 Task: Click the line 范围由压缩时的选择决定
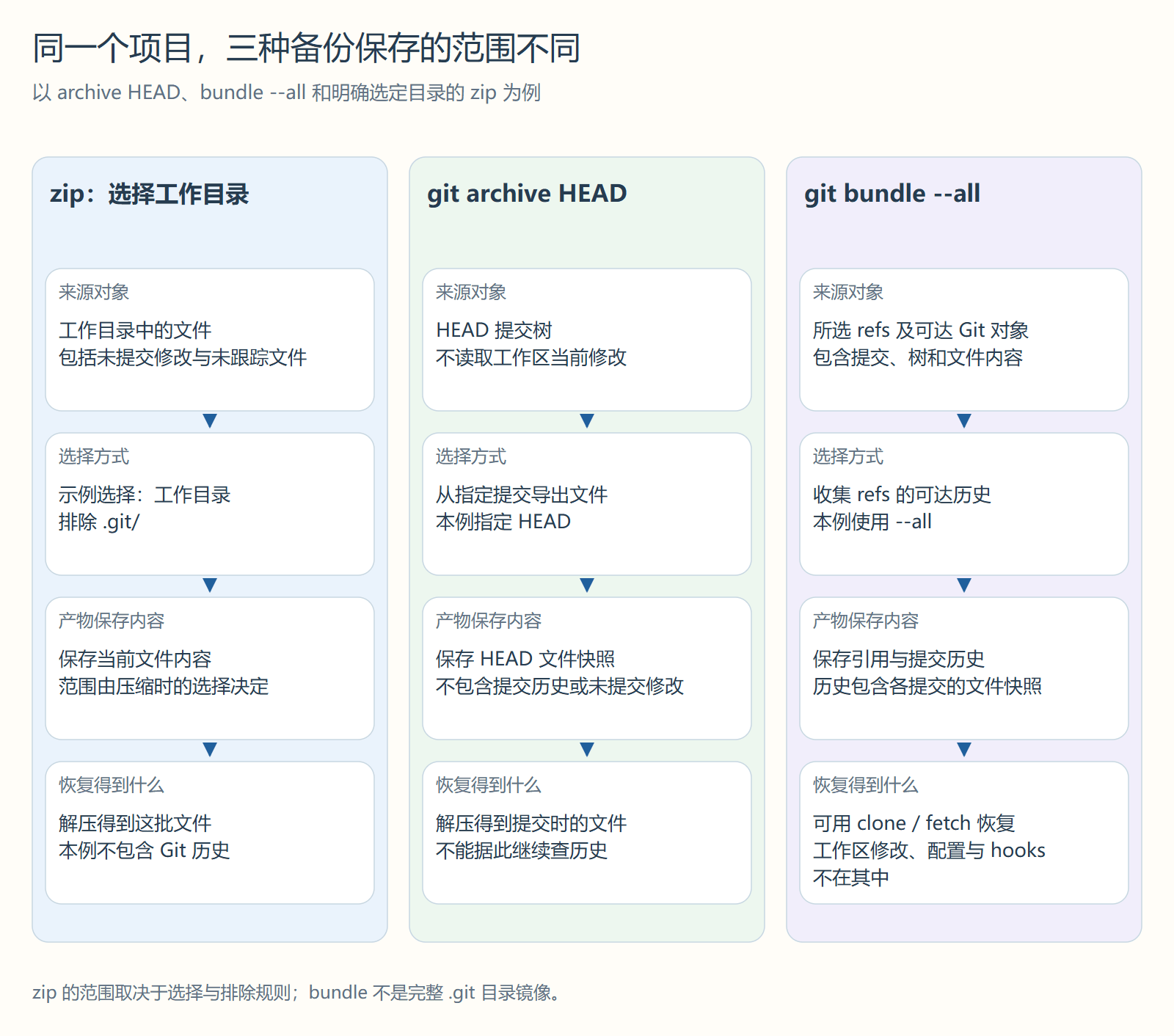pos(164,686)
